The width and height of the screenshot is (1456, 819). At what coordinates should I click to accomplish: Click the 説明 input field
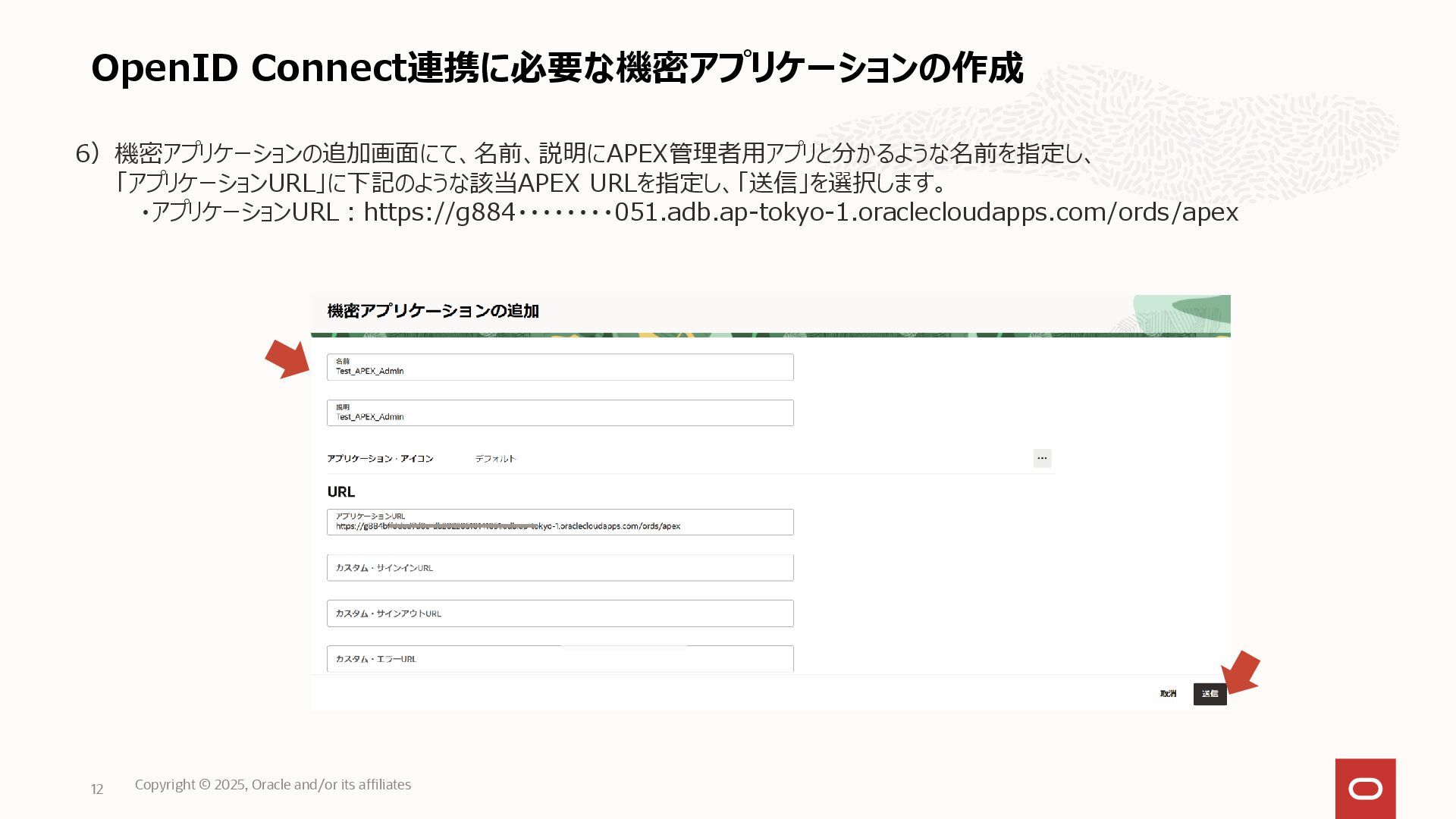point(560,413)
